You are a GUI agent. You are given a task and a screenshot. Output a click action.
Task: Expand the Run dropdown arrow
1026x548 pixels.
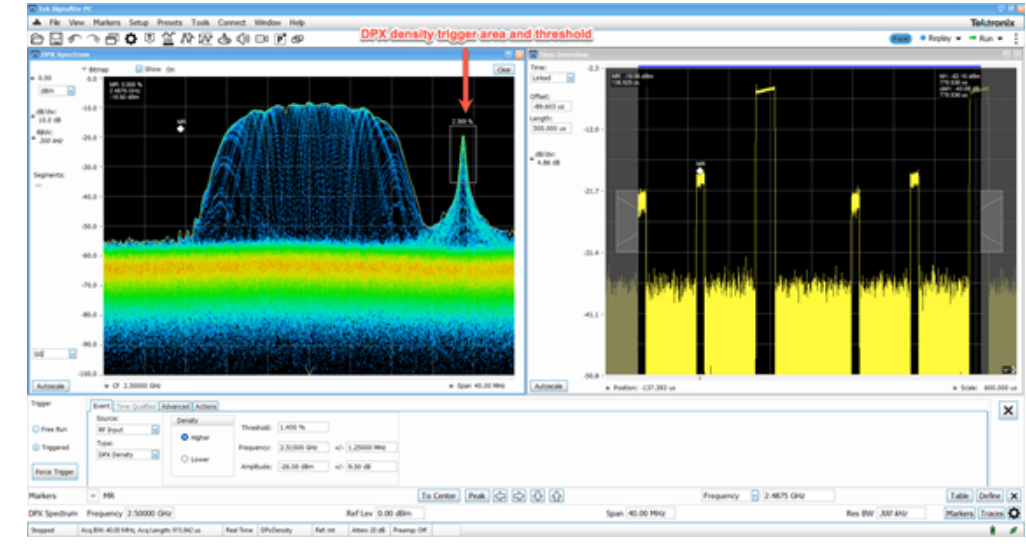coord(1000,39)
